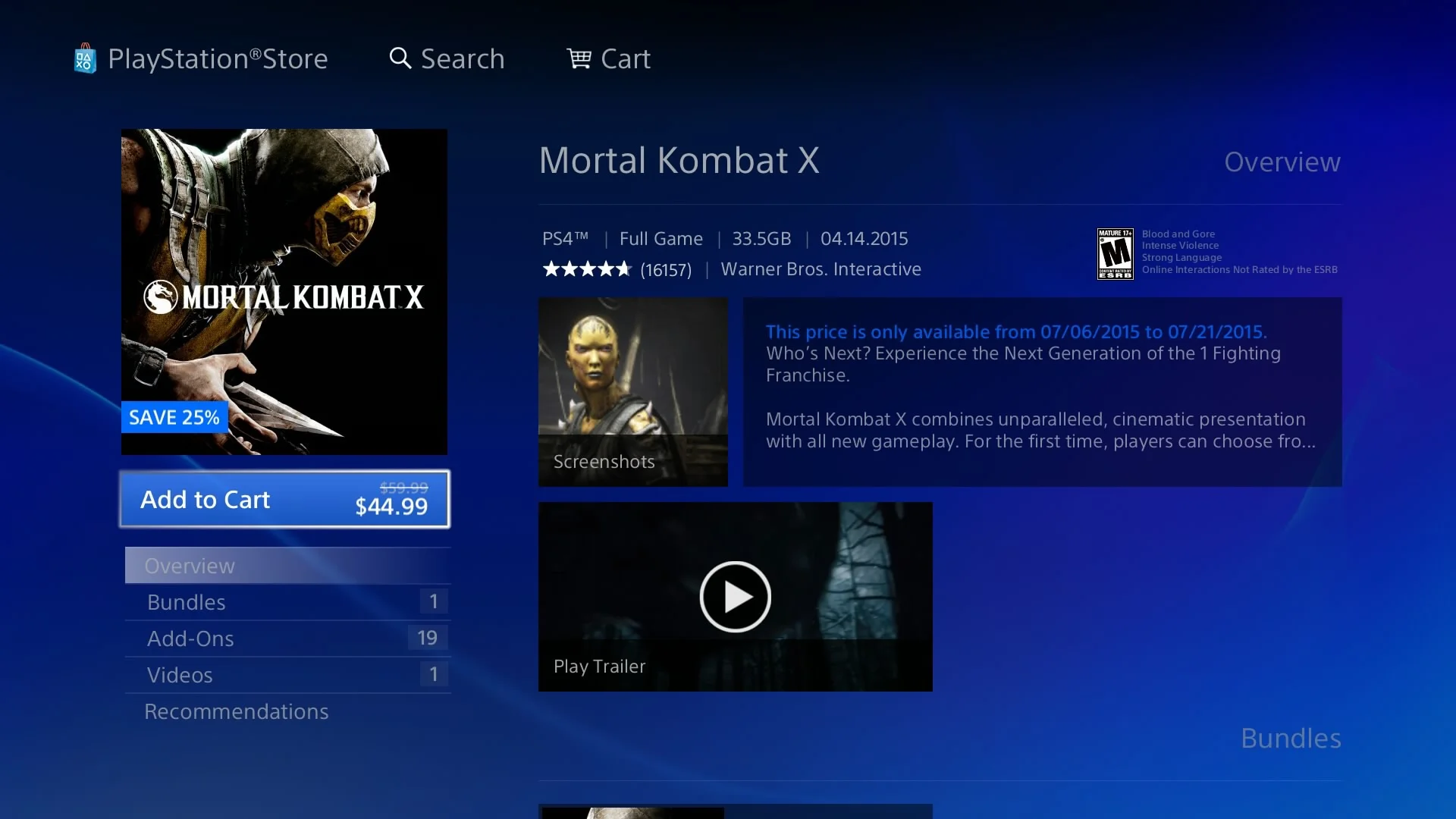Click the Search magnifying glass icon
This screenshot has width=1456, height=819.
point(400,58)
